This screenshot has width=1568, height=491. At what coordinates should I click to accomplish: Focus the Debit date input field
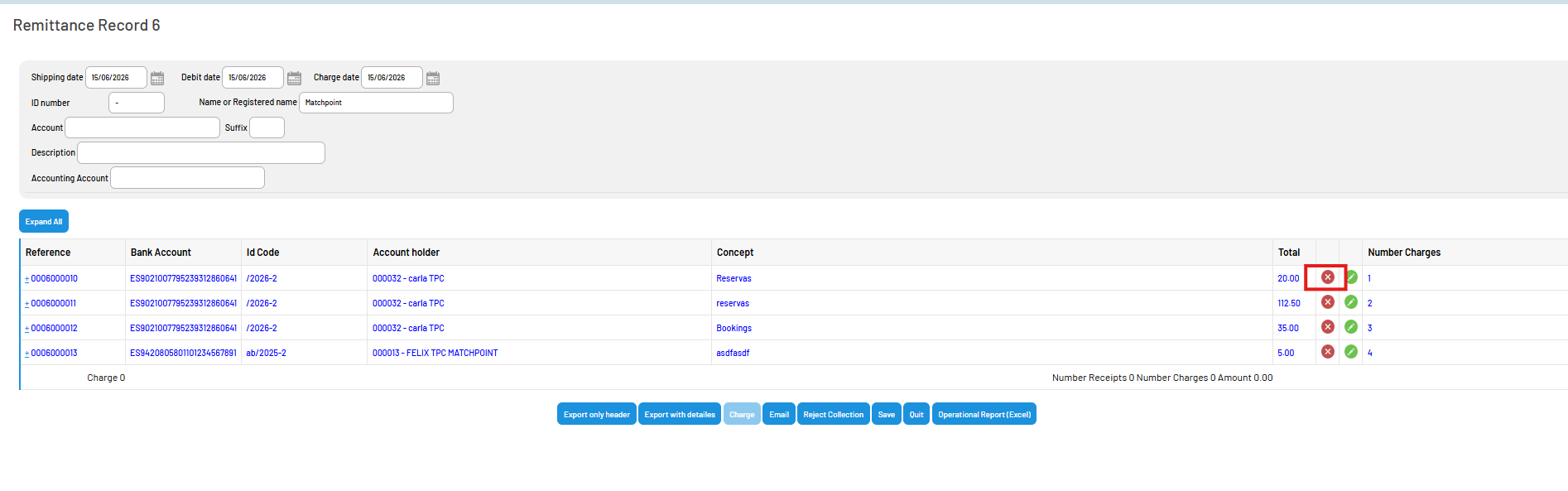tap(253, 77)
